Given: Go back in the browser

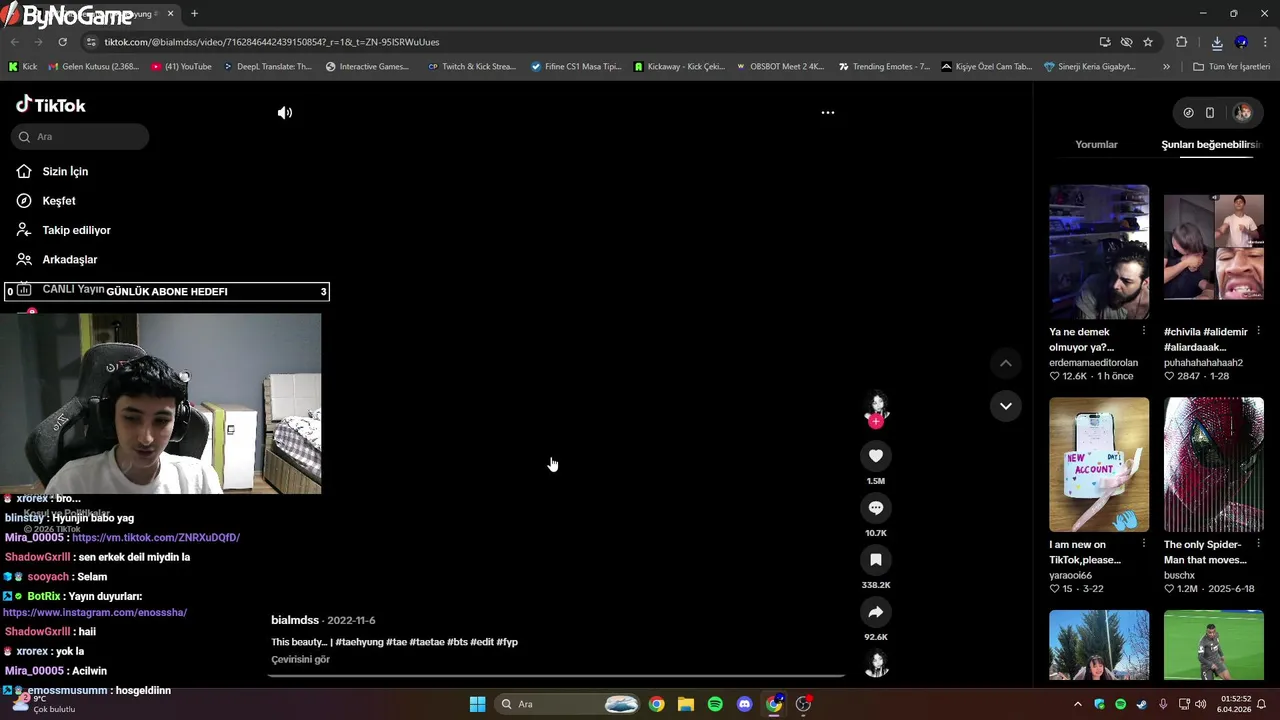Looking at the screenshot, I should (x=14, y=42).
